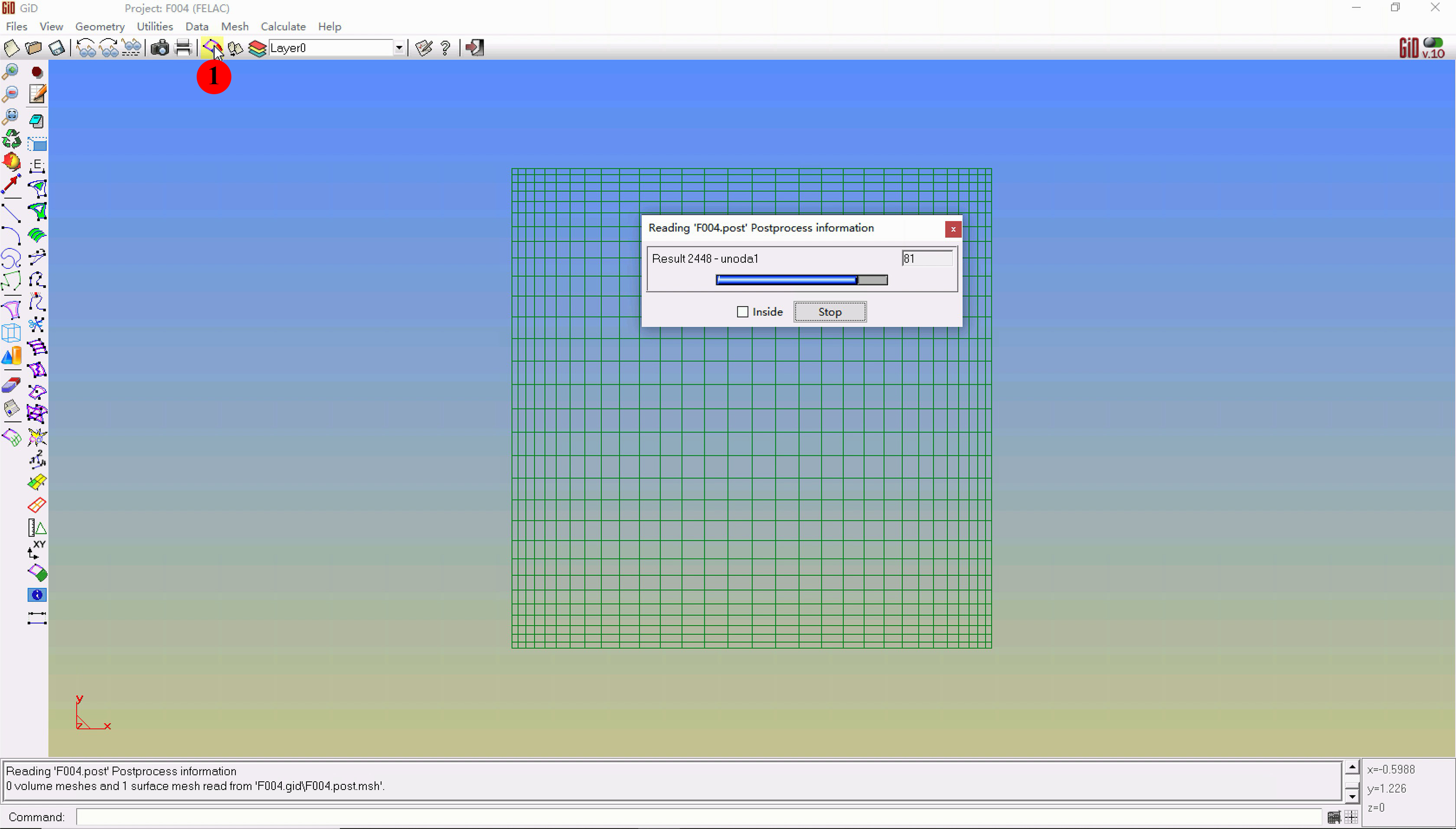Click the camera snapshot icon
Screen dimensions: 1456x829
[159, 48]
